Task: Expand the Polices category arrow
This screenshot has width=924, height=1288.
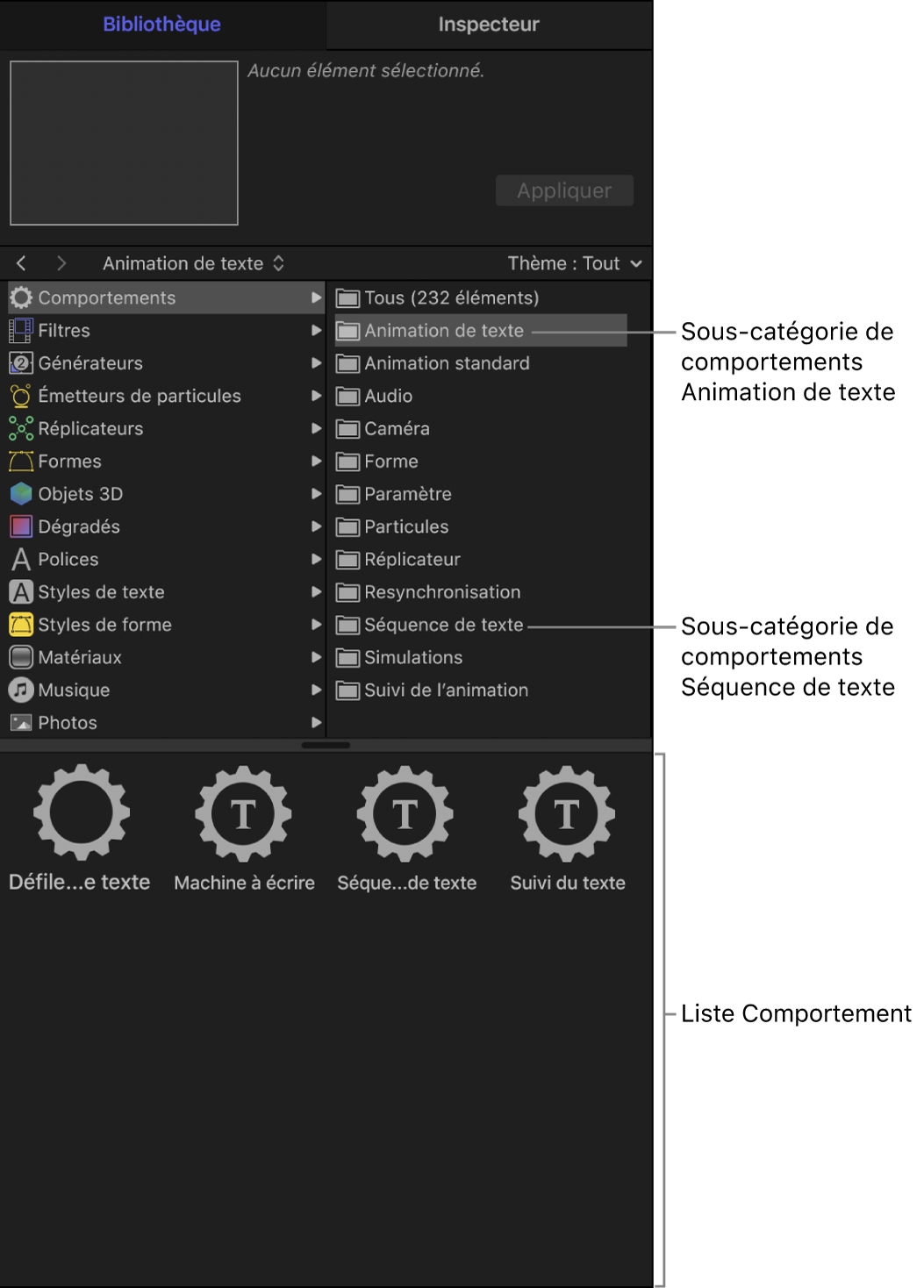Action: pos(316,559)
